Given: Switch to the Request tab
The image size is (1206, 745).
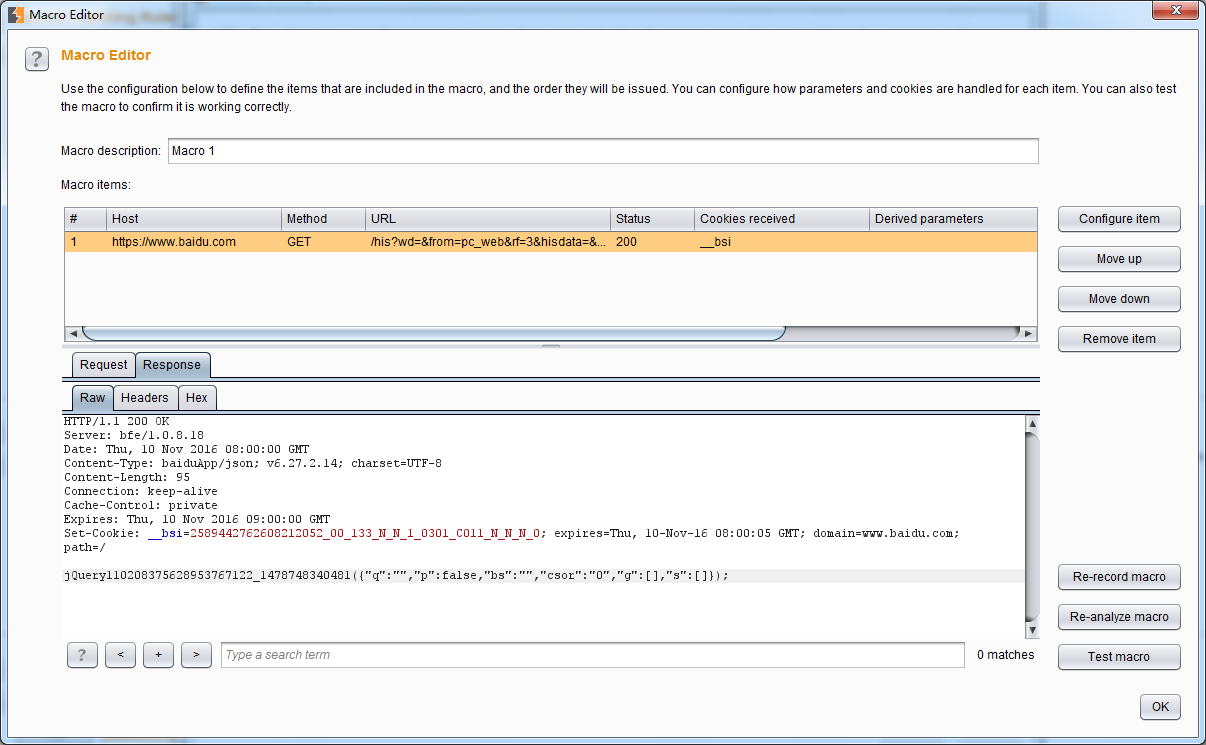Looking at the screenshot, I should coord(103,365).
